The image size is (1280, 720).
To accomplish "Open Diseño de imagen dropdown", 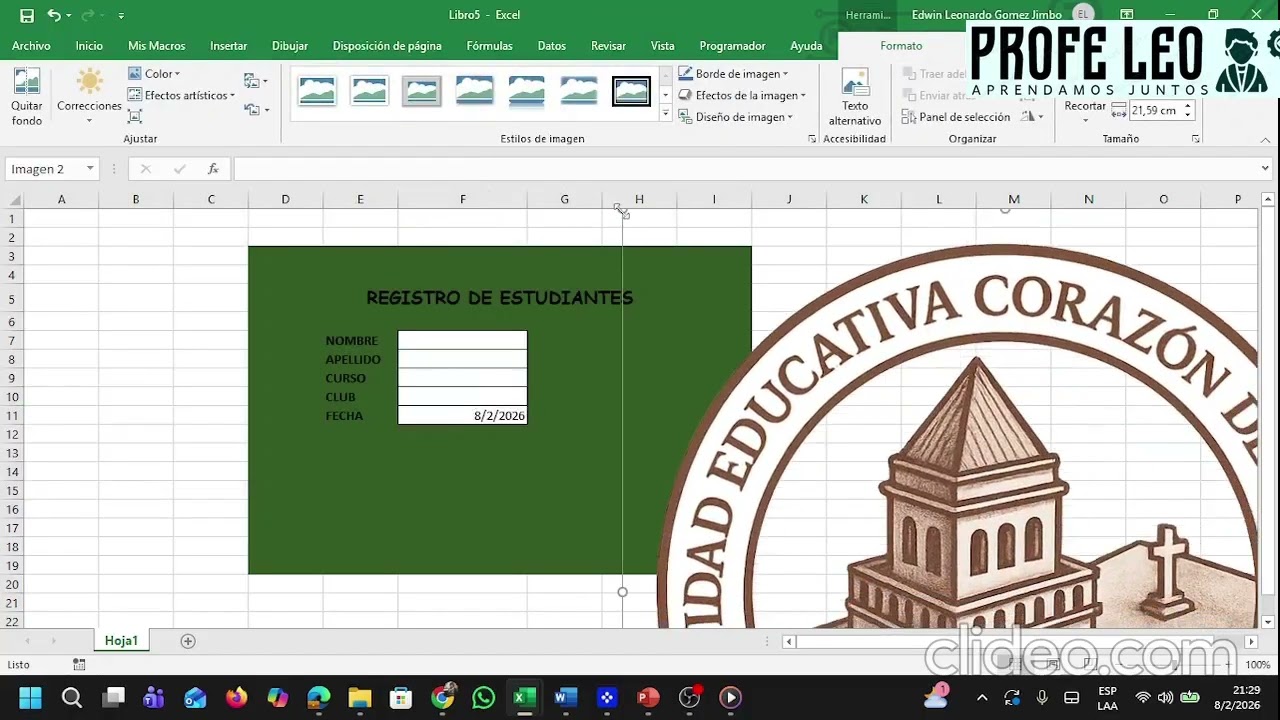I will pyautogui.click(x=736, y=117).
